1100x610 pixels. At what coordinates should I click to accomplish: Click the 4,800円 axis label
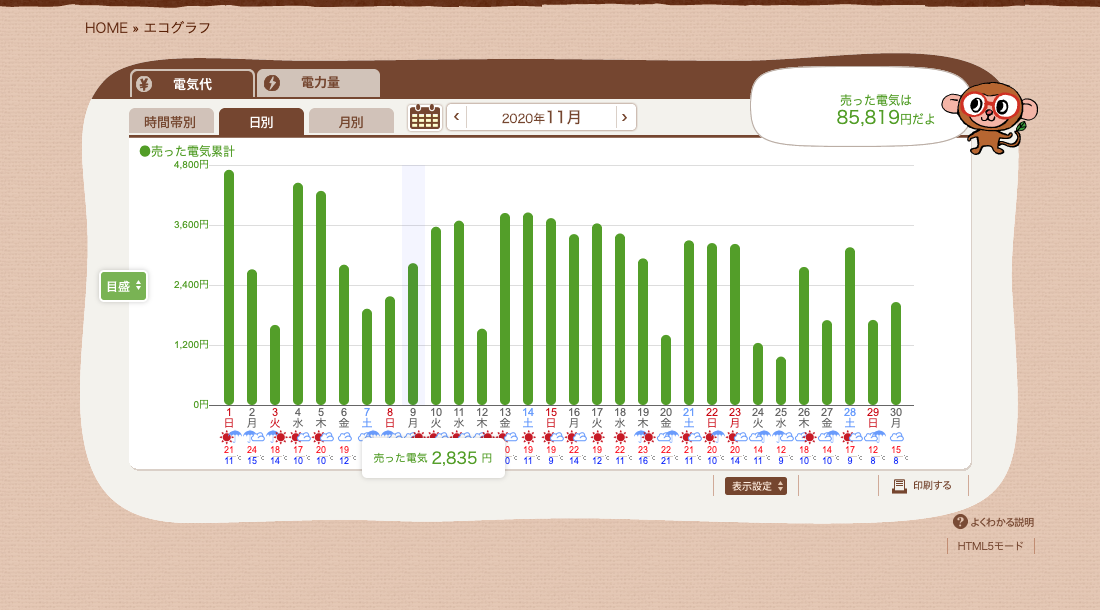(x=191, y=165)
